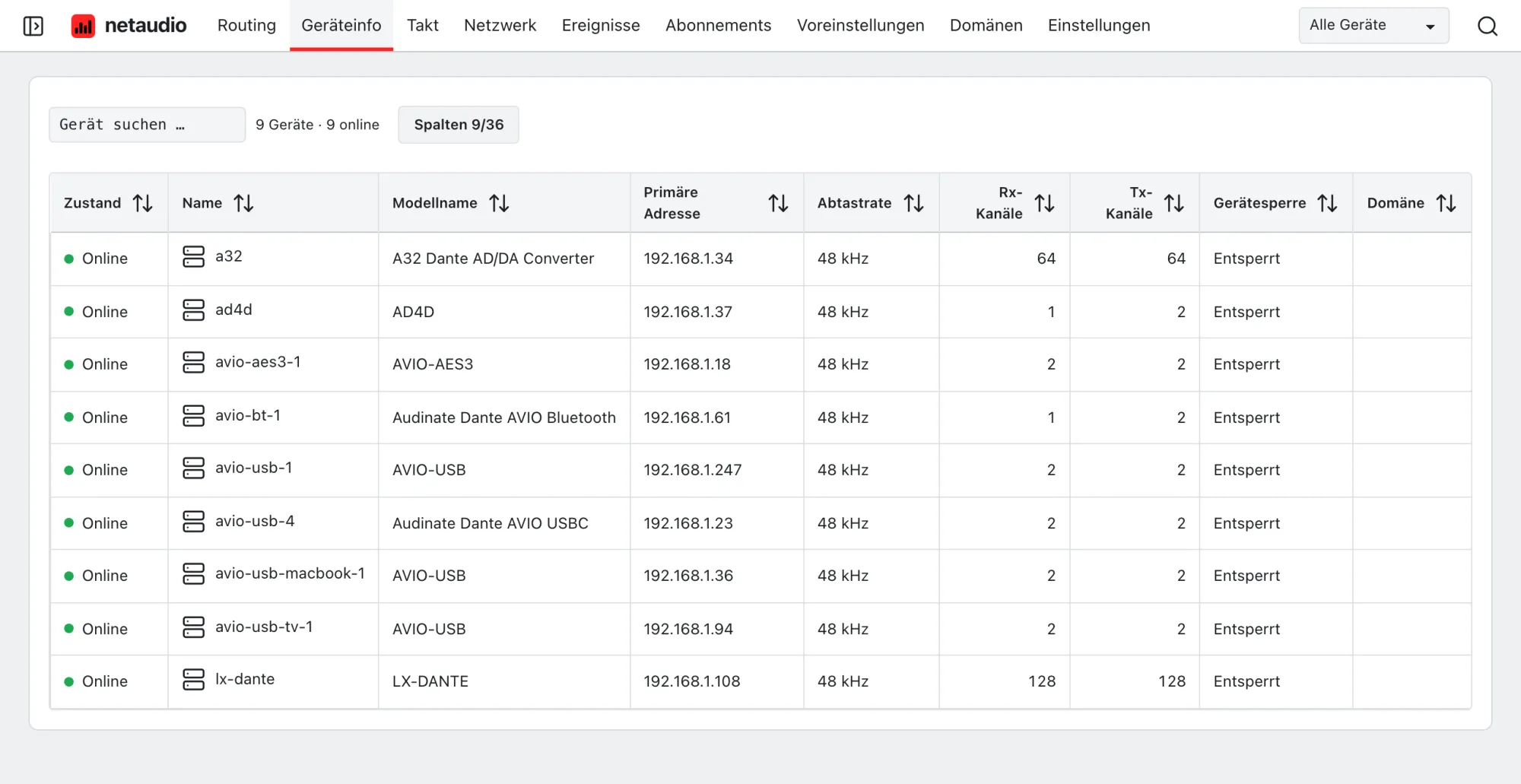Image resolution: width=1521 pixels, height=784 pixels.
Task: Click the IP address 192.168.1.108
Action: (691, 681)
